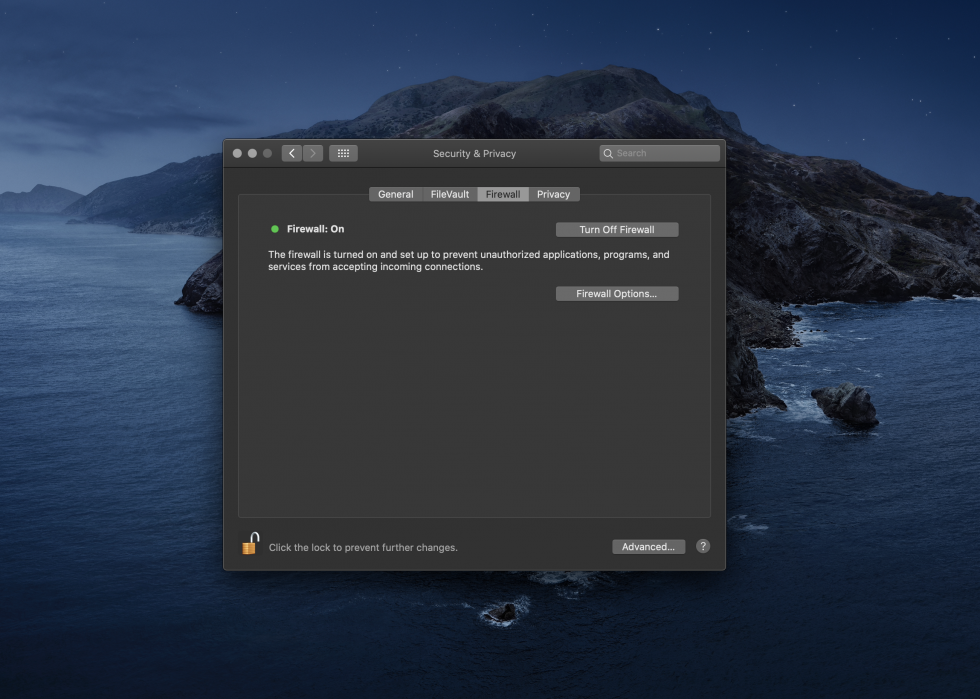Show all preferences using the grid icon
The width and height of the screenshot is (980, 699).
343,153
